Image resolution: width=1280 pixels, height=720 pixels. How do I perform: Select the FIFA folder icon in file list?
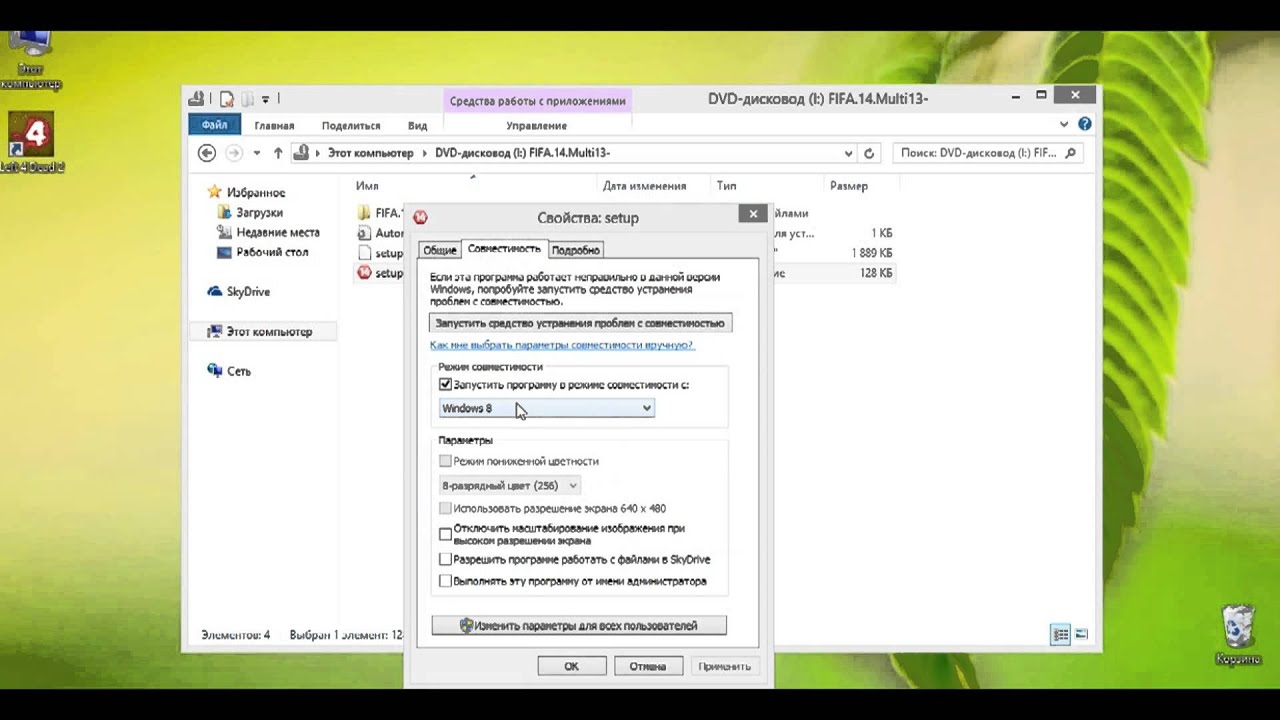364,212
